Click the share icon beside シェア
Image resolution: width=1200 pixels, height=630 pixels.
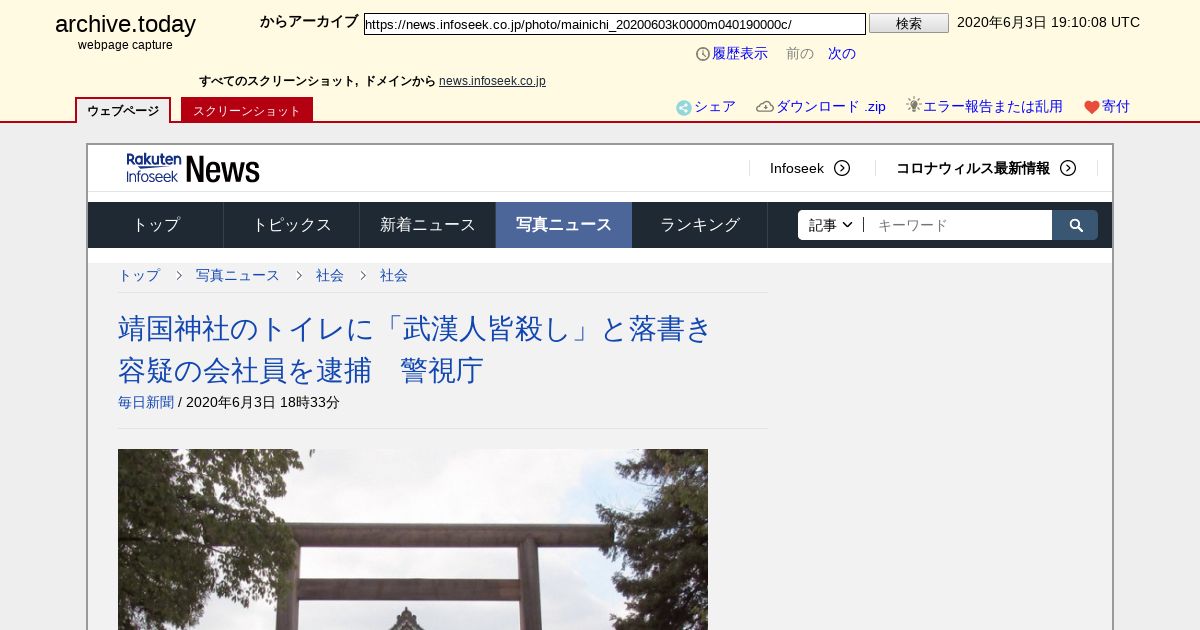coord(684,107)
